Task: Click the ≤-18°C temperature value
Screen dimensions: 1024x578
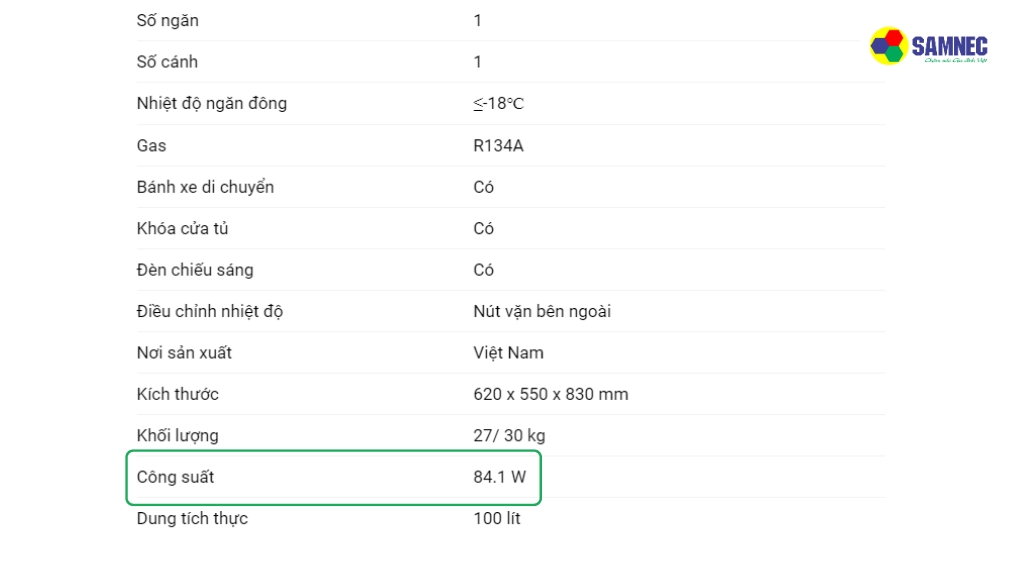Action: (498, 103)
